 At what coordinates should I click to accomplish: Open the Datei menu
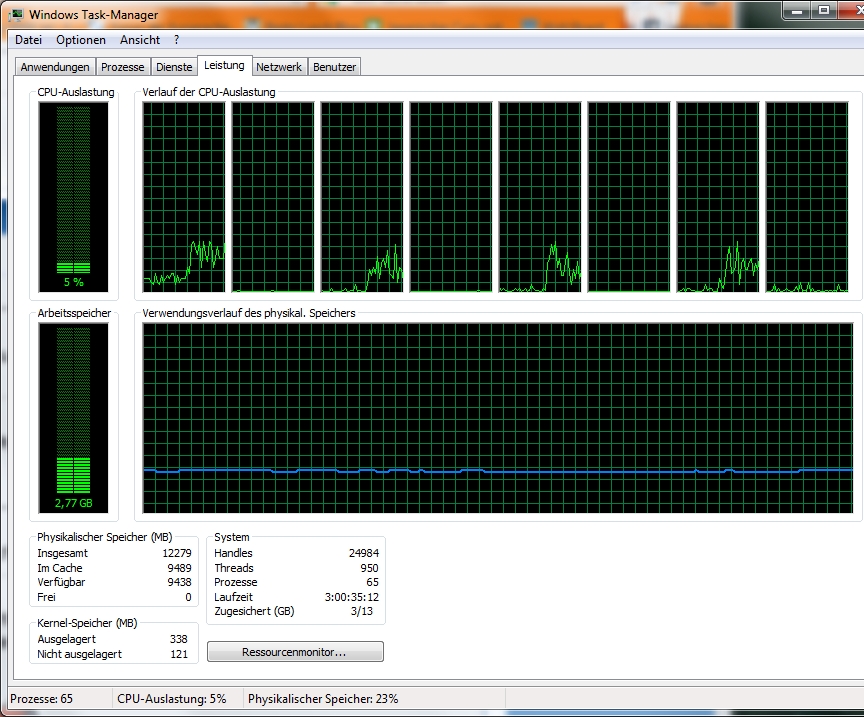pos(28,40)
